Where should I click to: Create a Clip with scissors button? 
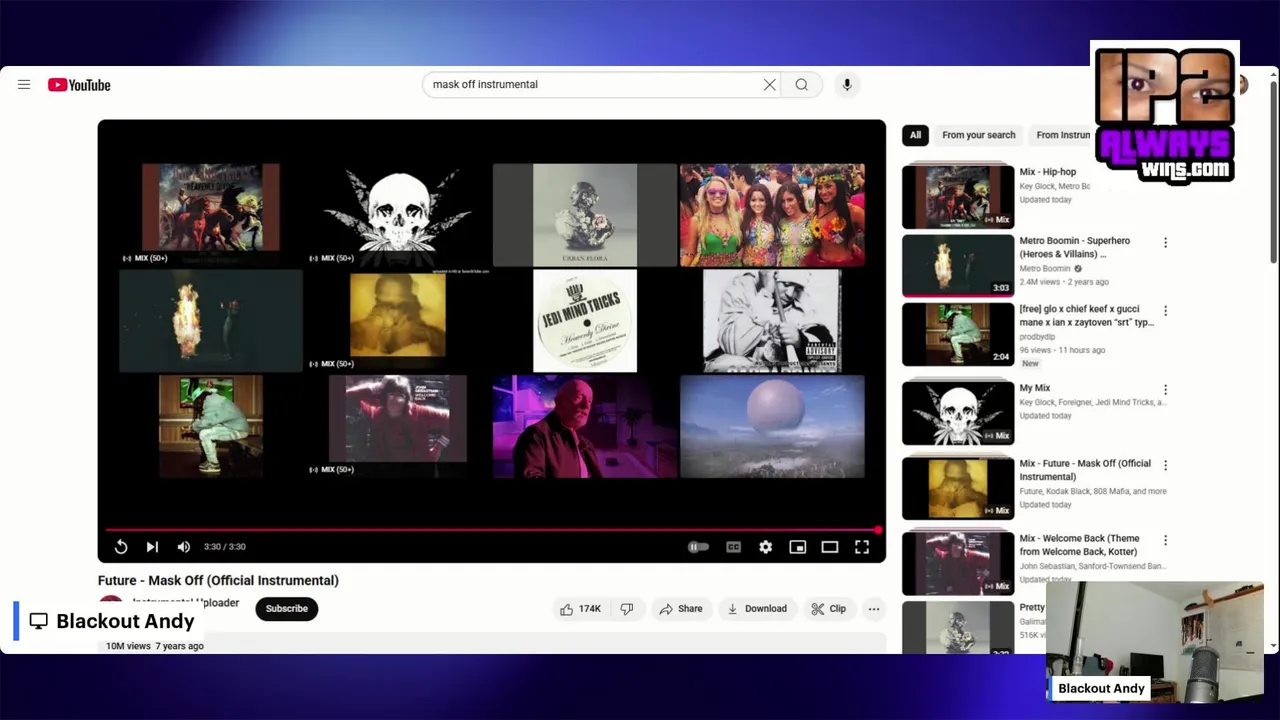(x=829, y=609)
